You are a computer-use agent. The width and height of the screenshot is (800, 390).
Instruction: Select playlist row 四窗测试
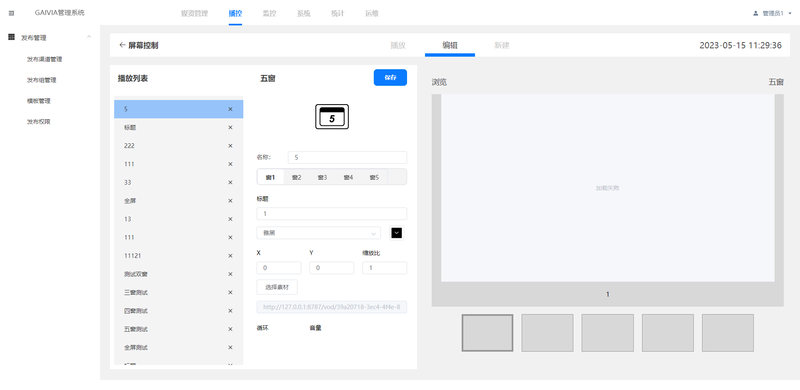point(179,311)
